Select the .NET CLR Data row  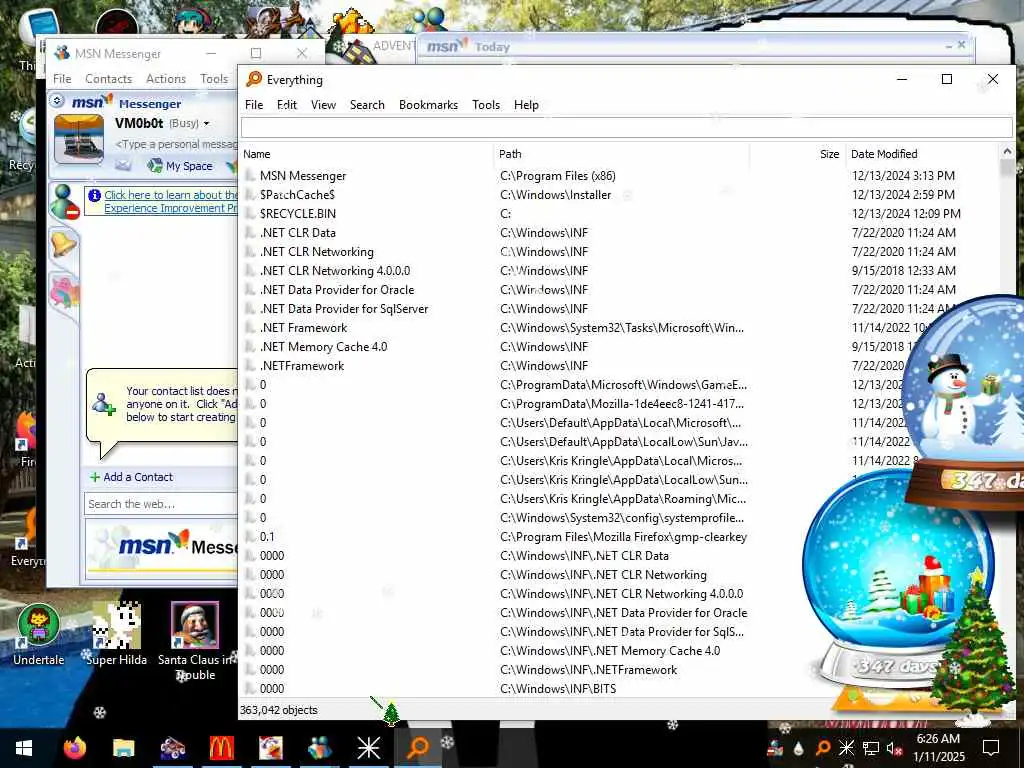[618, 232]
